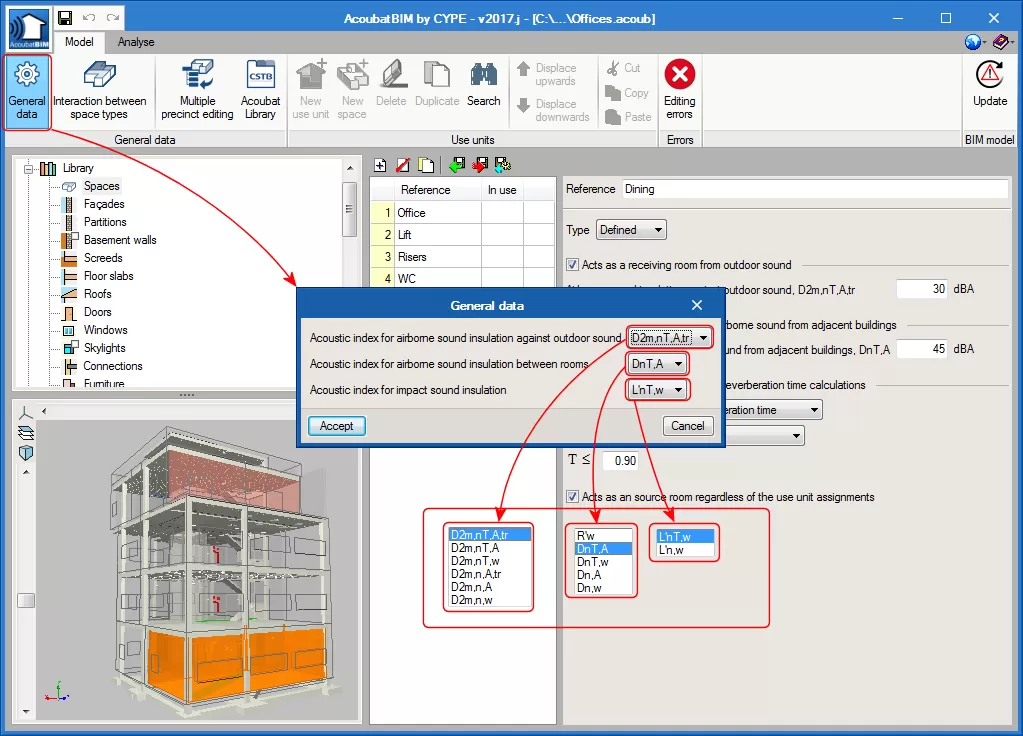Open Interaction between space types
The height and width of the screenshot is (736, 1023).
[x=99, y=91]
